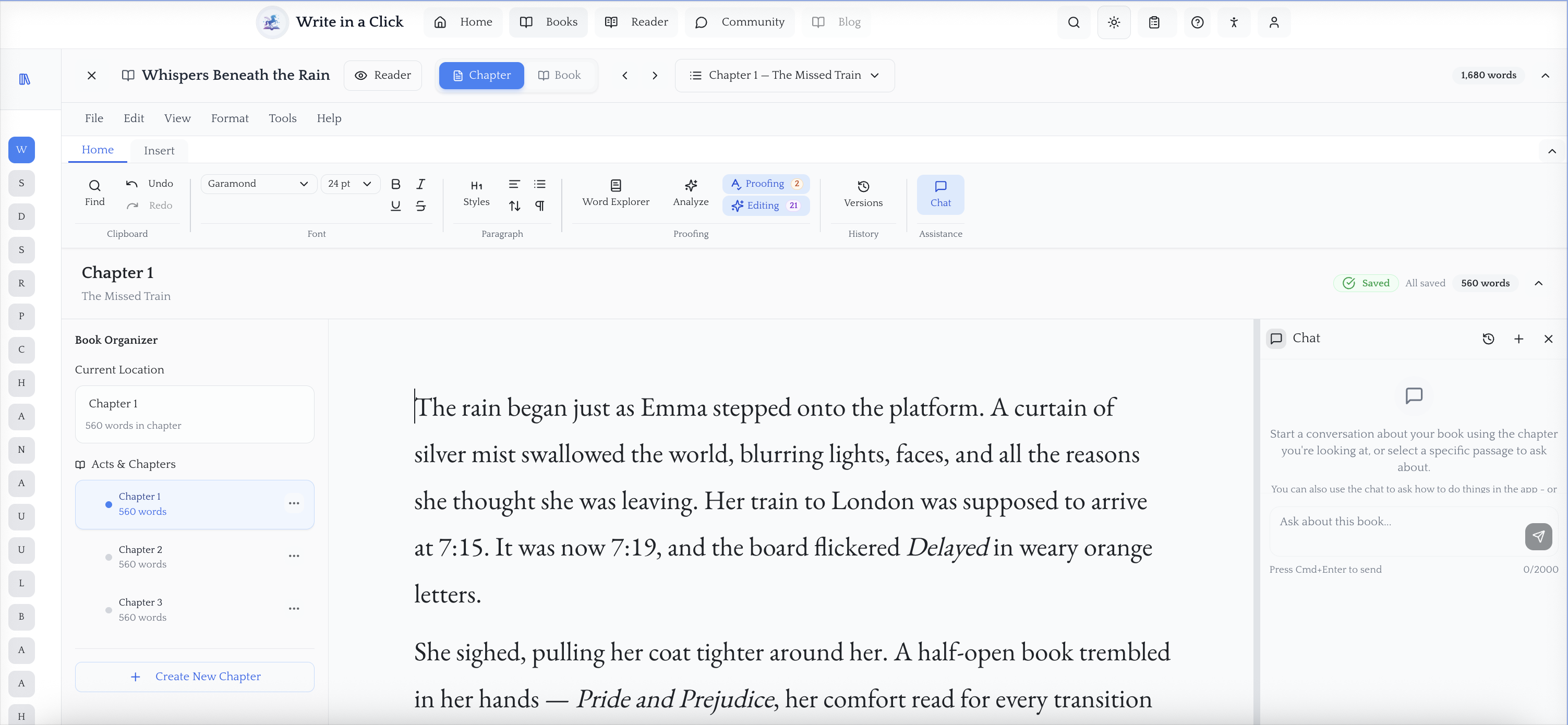Open the Garamond font dropdown
This screenshot has width=1568, height=725.
pos(258,183)
